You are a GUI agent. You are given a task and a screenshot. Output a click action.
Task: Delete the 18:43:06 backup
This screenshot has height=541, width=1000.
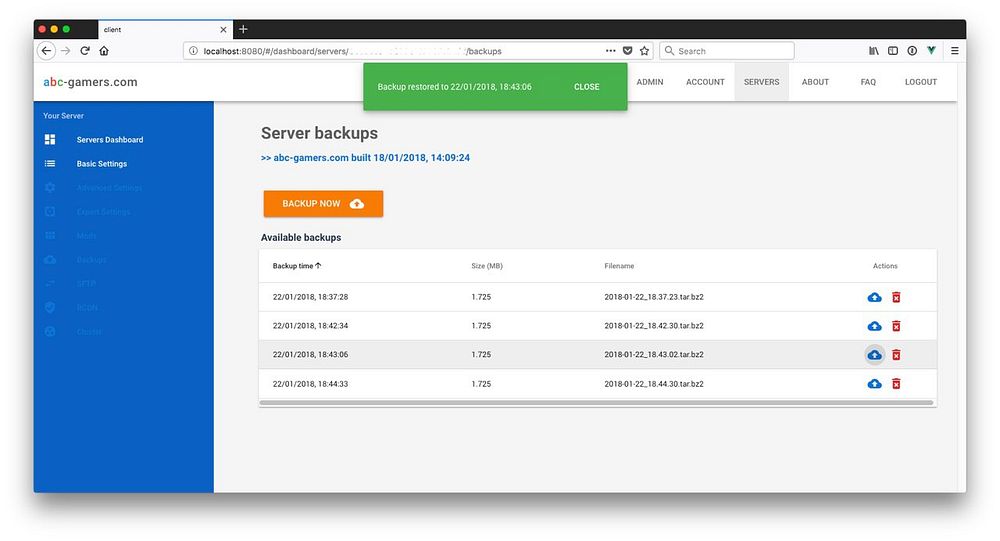(896, 355)
